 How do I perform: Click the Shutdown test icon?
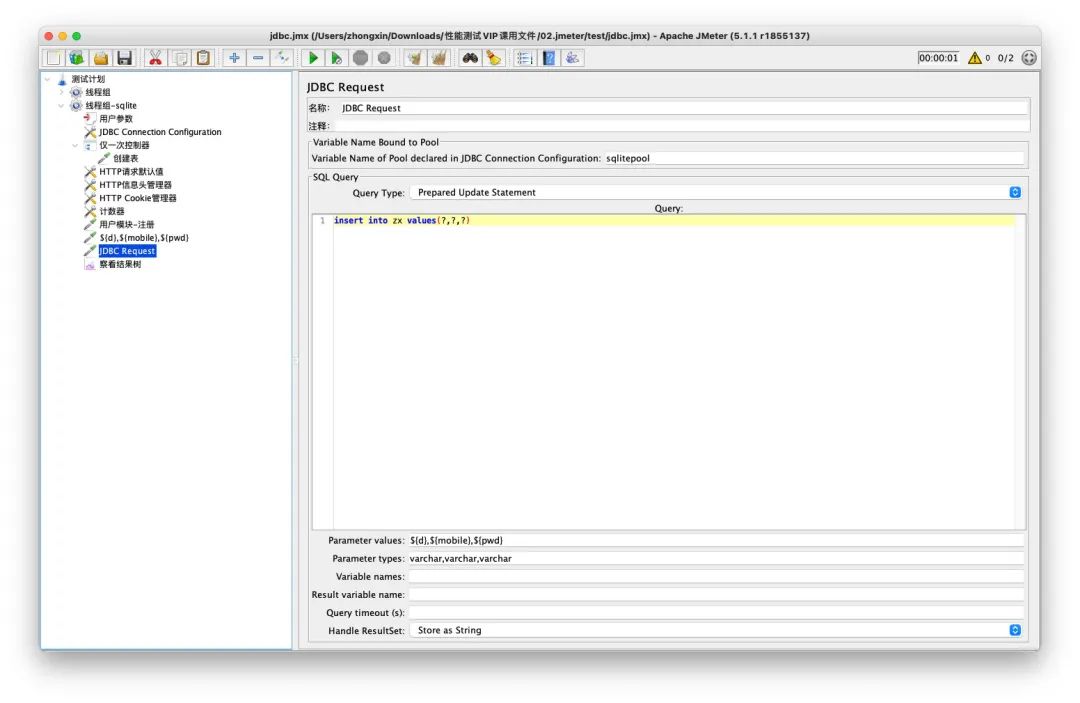pos(384,59)
